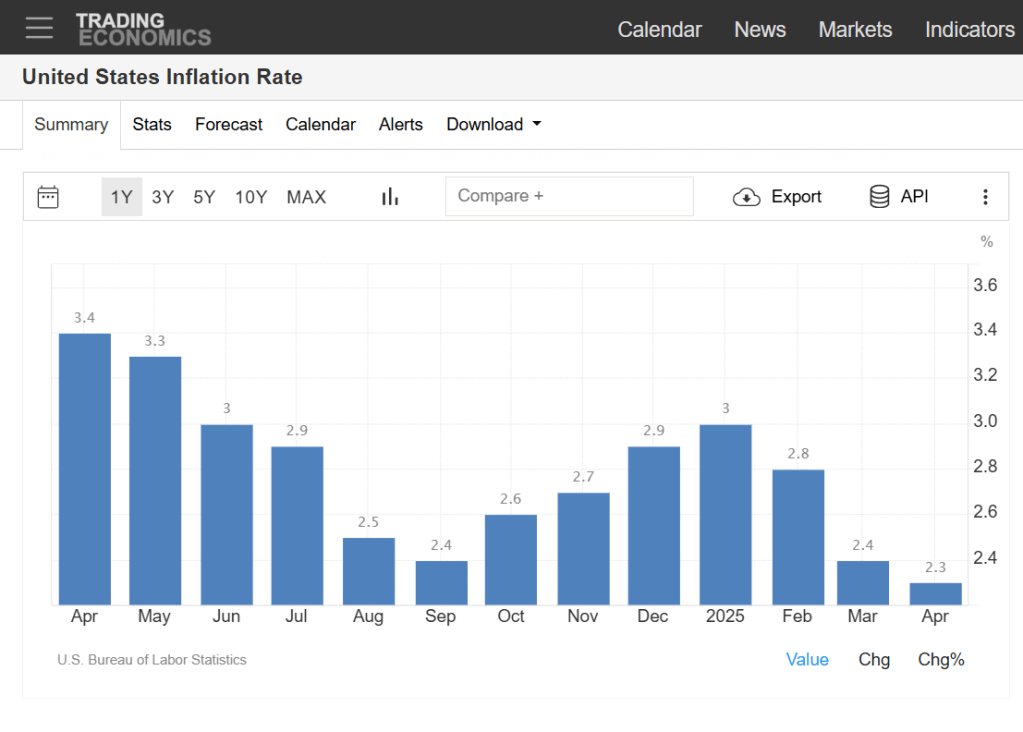1023x732 pixels.
Task: Open the Stats tab
Action: tap(152, 124)
